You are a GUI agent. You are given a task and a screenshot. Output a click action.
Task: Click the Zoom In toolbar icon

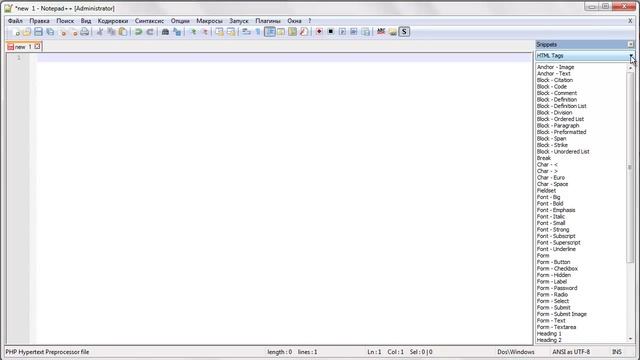pos(193,32)
